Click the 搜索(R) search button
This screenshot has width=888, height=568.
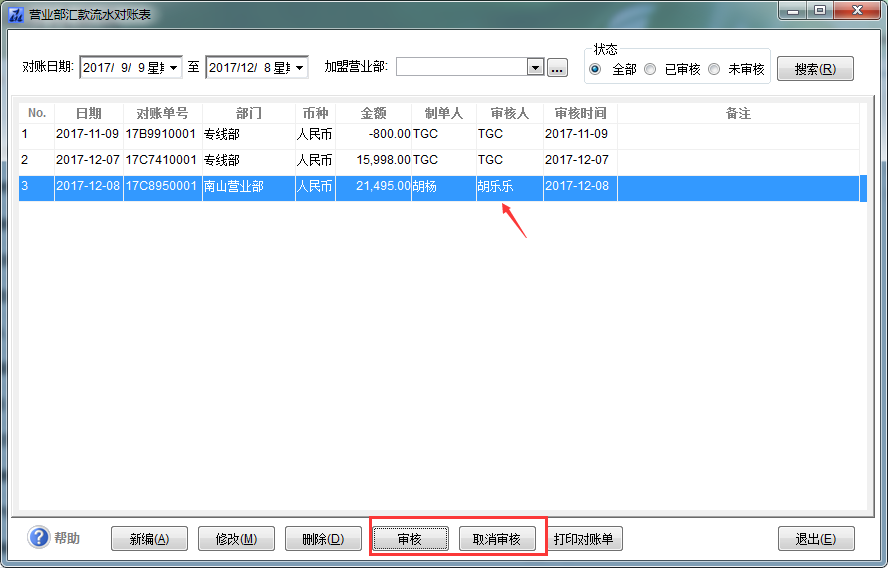pyautogui.click(x=815, y=69)
